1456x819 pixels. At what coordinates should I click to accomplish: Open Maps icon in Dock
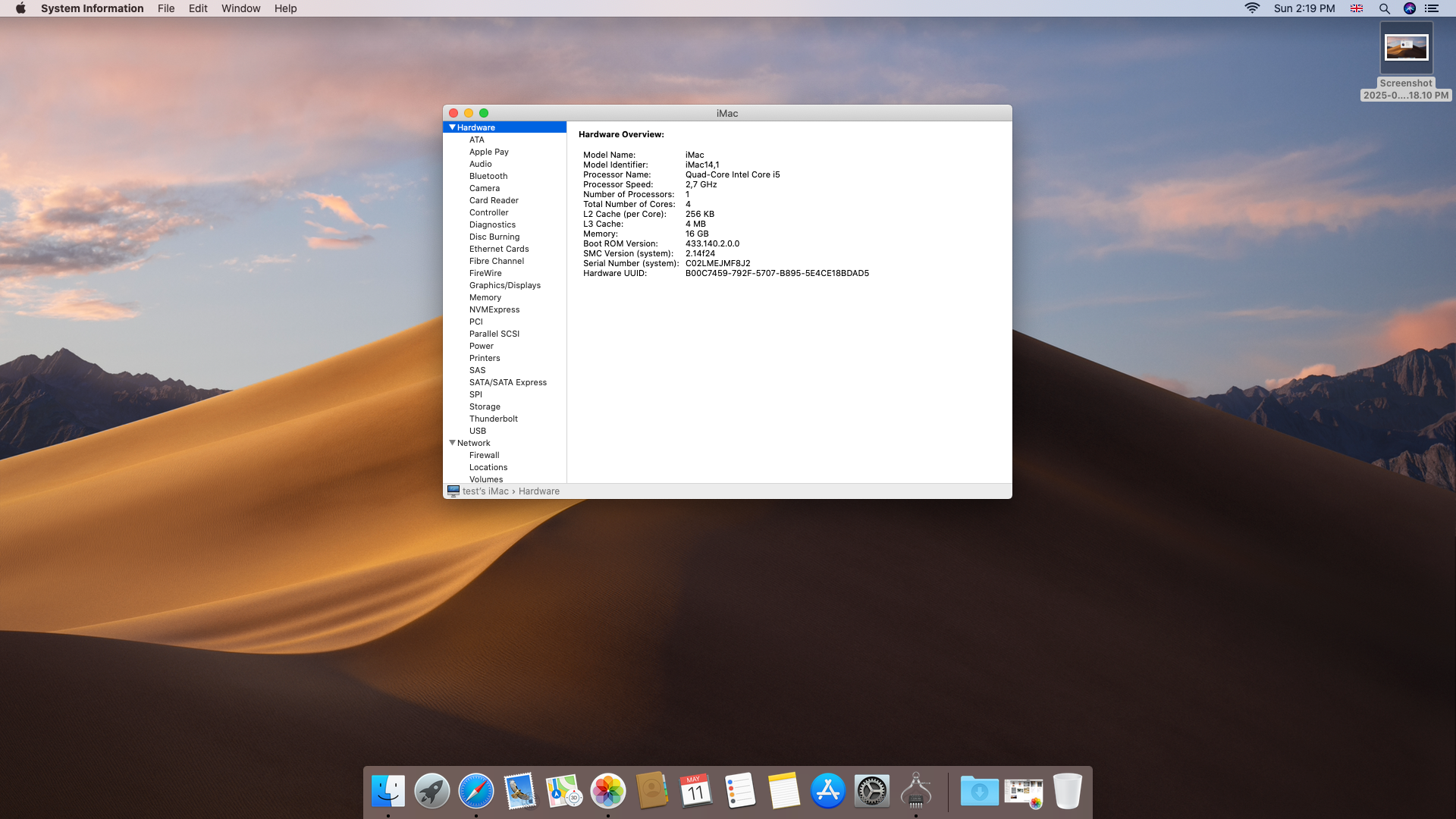click(x=564, y=791)
